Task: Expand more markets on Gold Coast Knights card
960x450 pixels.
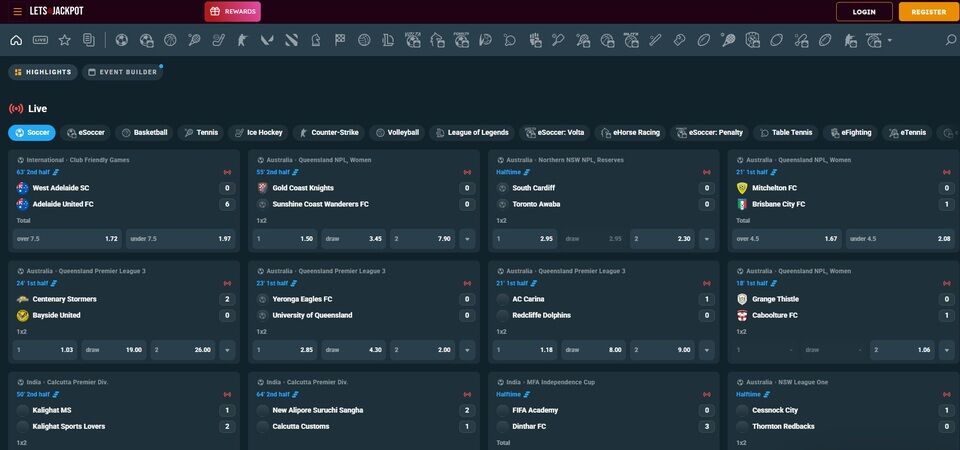Action: tap(467, 239)
